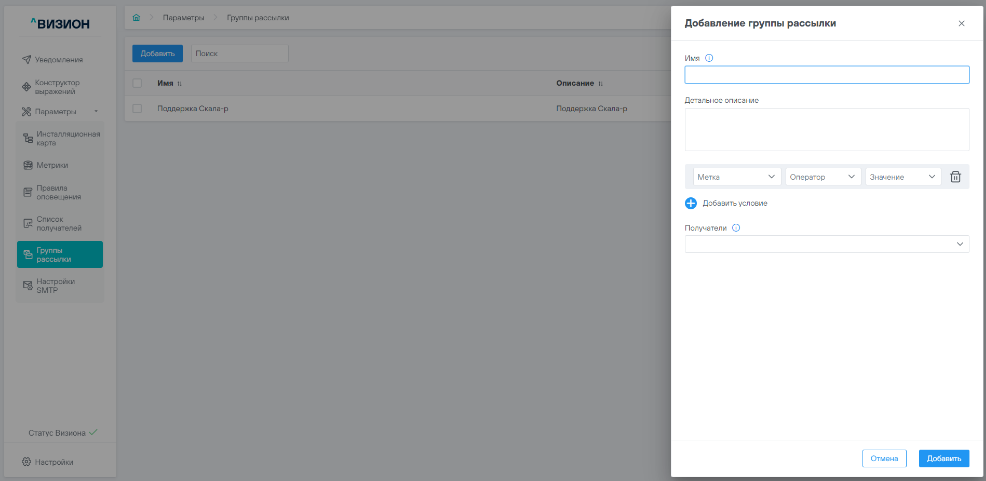Click the Поддержка Скала-р description cell
Image resolution: width=986 pixels, height=481 pixels.
click(592, 109)
